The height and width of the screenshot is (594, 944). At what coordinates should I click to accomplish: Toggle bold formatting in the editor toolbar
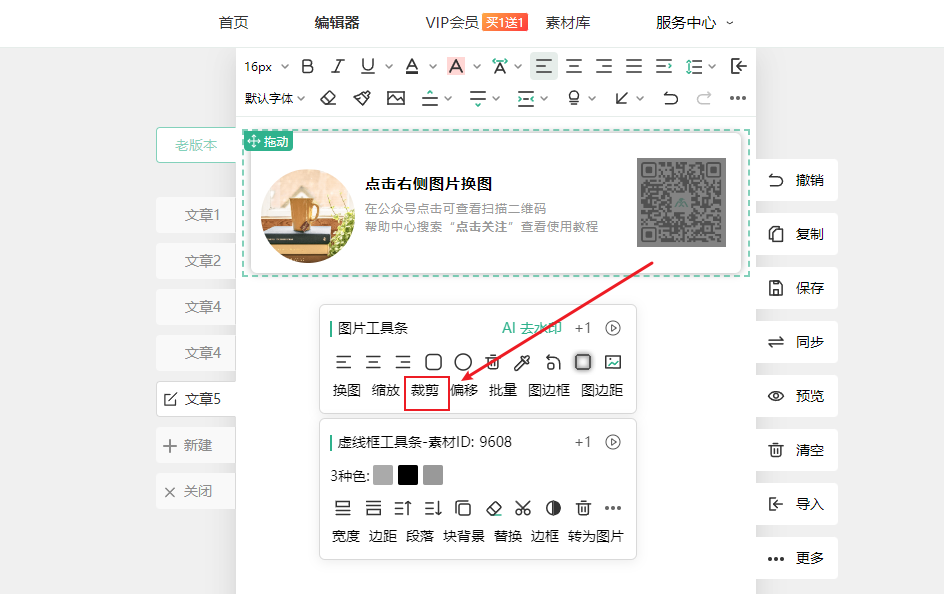[308, 66]
